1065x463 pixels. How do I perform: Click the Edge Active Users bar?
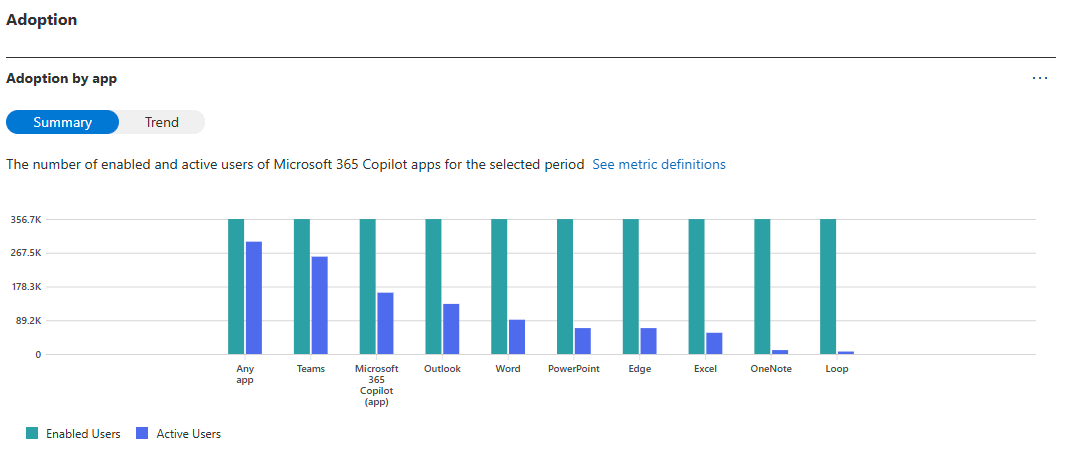click(648, 341)
